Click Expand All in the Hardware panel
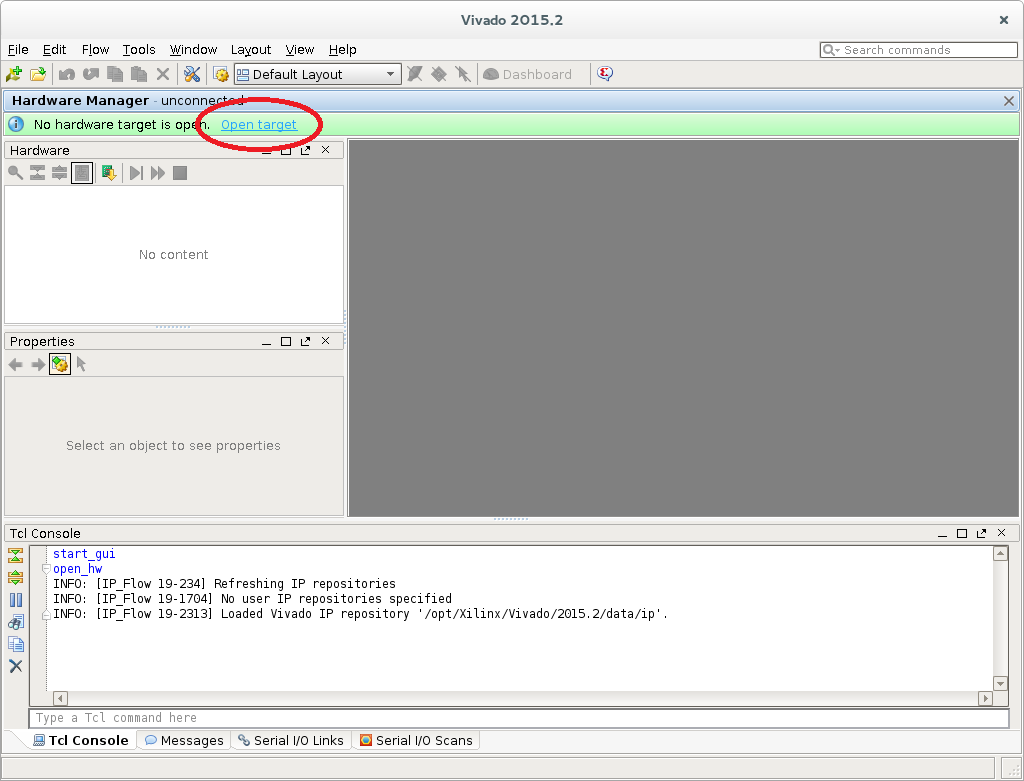Screen dimensions: 1024x781 coord(59,173)
